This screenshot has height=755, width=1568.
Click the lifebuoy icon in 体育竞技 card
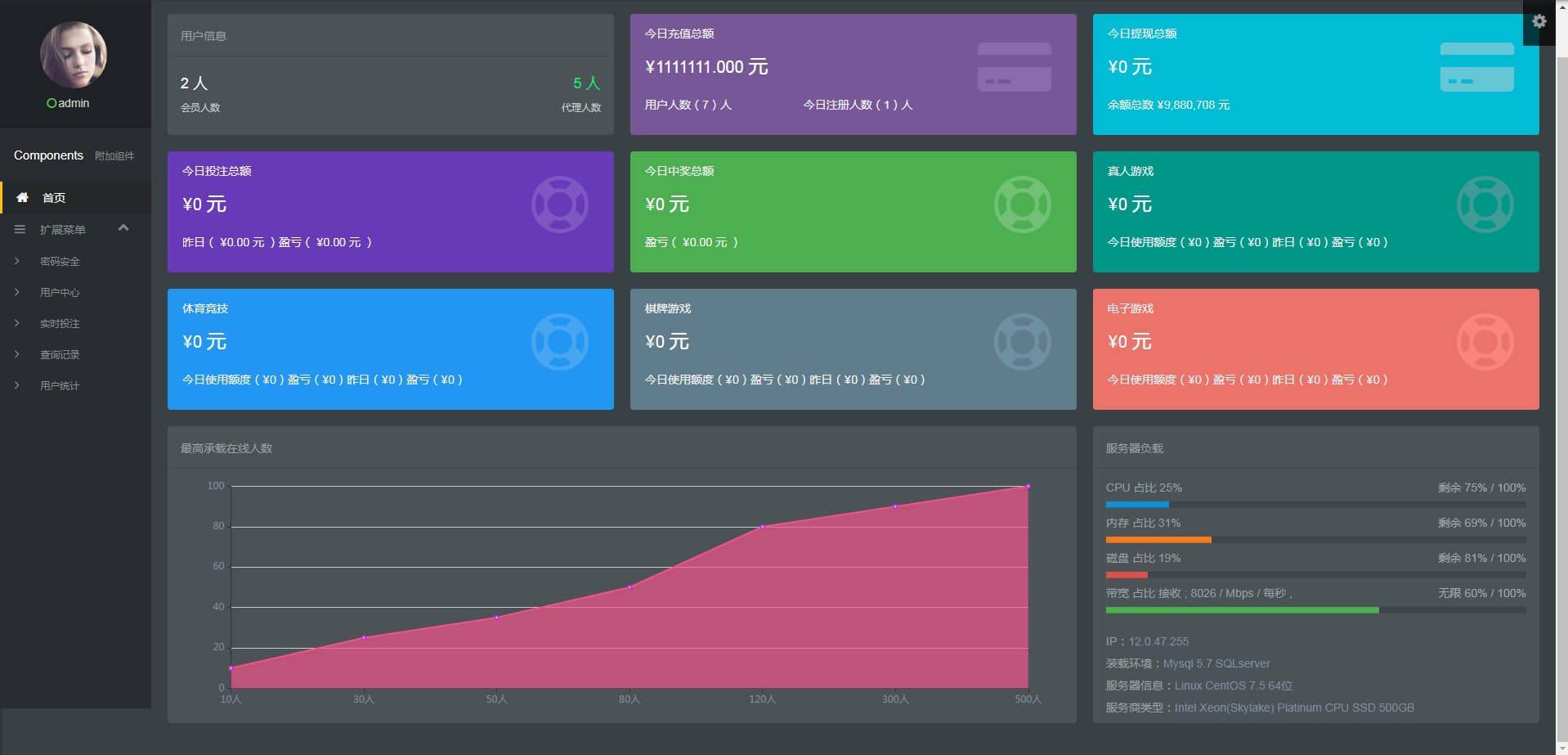pos(559,342)
